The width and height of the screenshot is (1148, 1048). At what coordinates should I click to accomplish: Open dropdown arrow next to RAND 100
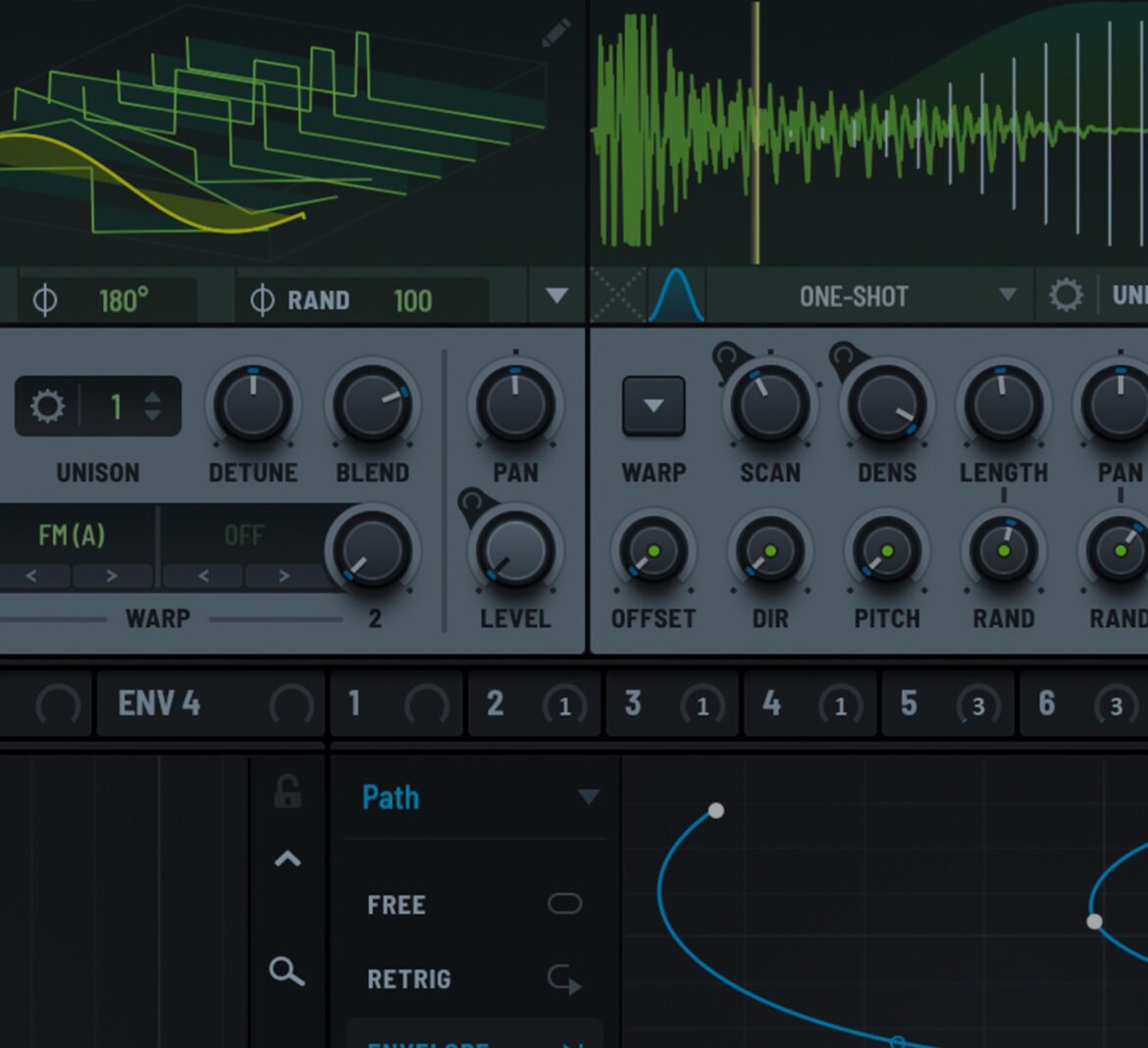tap(556, 296)
